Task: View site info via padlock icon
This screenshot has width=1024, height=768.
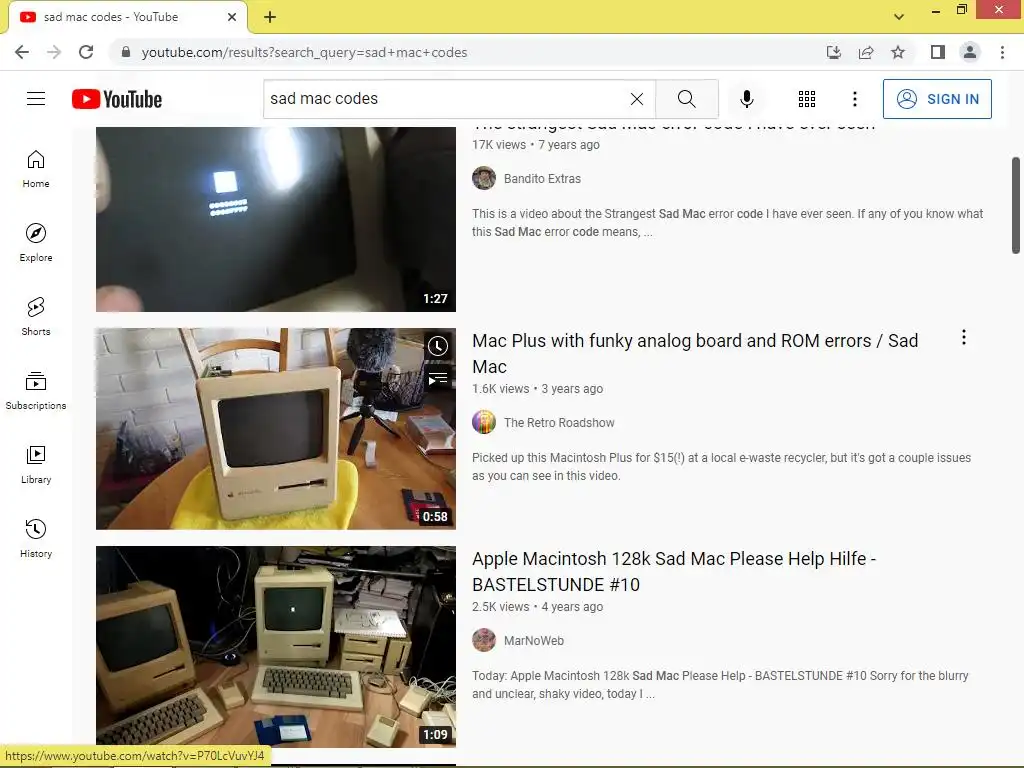Action: coord(126,52)
